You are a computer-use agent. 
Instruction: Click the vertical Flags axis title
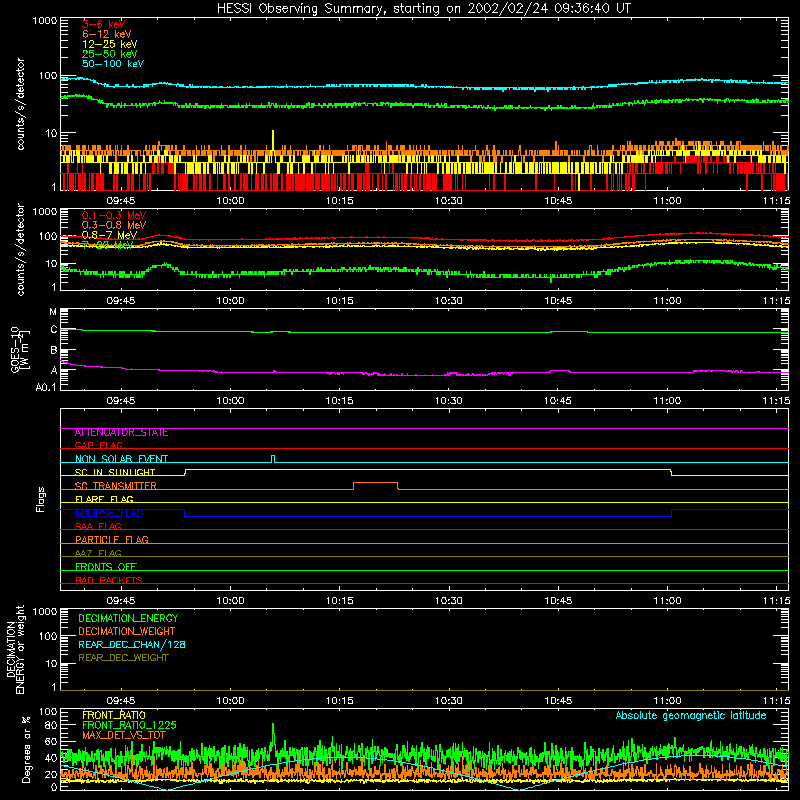41,499
